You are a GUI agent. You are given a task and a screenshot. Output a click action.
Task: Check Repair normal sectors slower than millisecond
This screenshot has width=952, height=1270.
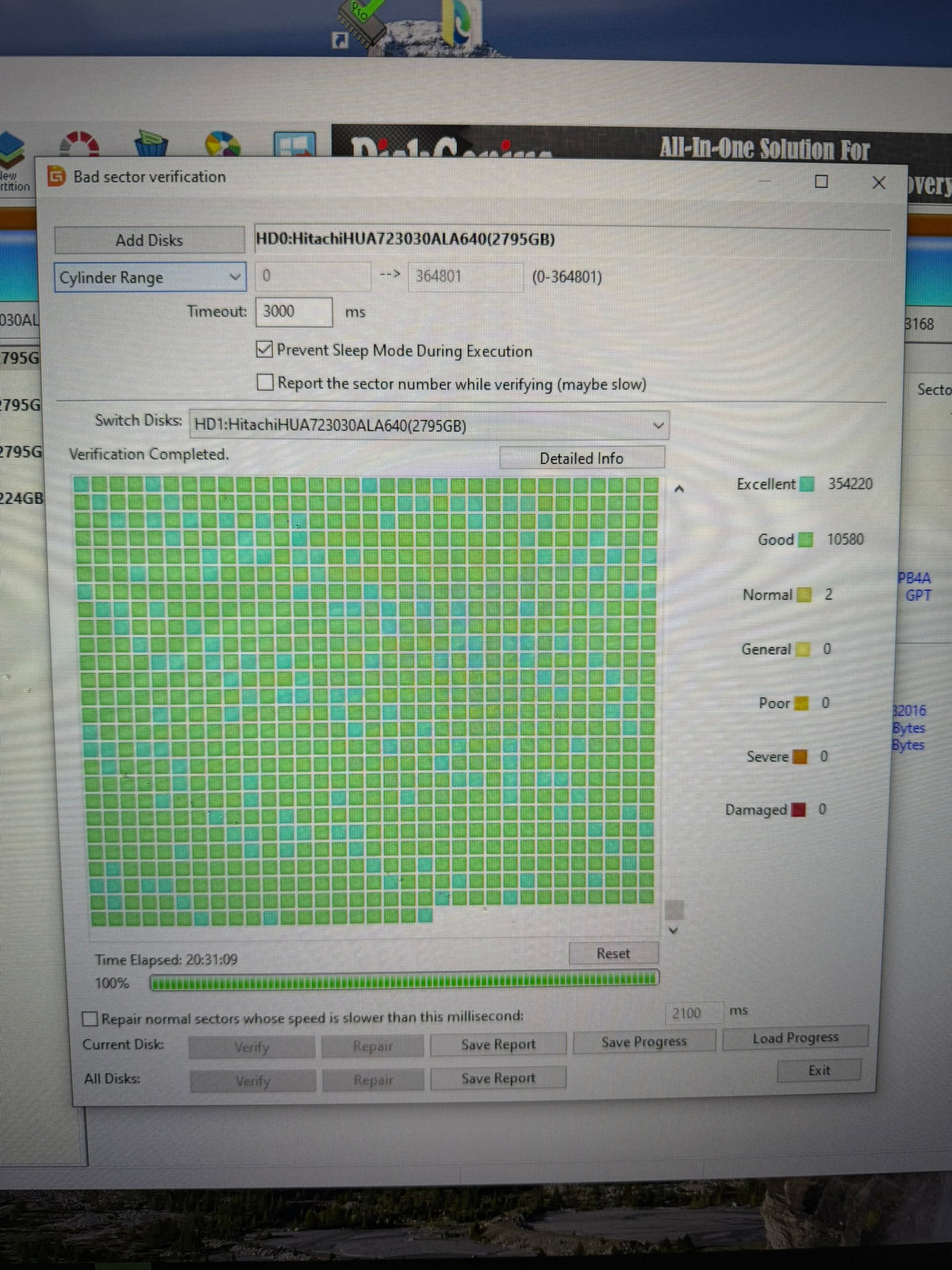[x=90, y=1018]
